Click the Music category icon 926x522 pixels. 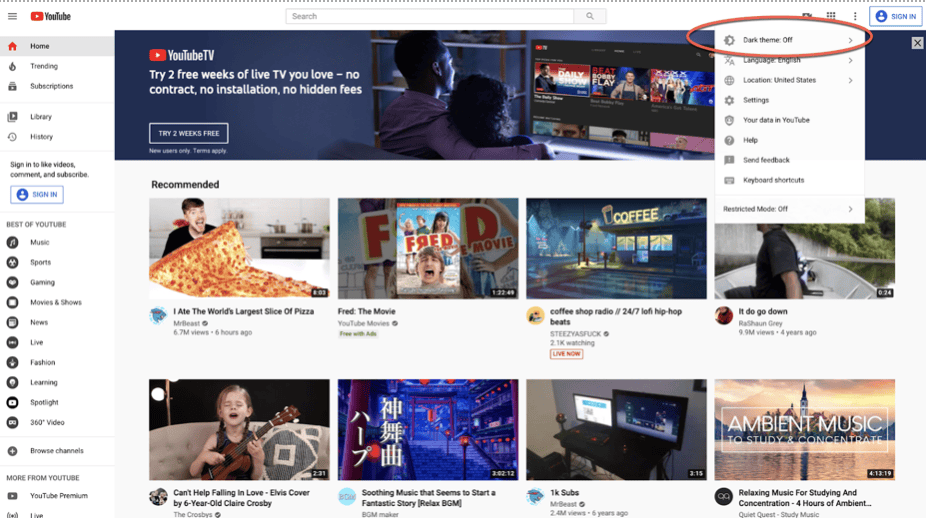(x=12, y=243)
